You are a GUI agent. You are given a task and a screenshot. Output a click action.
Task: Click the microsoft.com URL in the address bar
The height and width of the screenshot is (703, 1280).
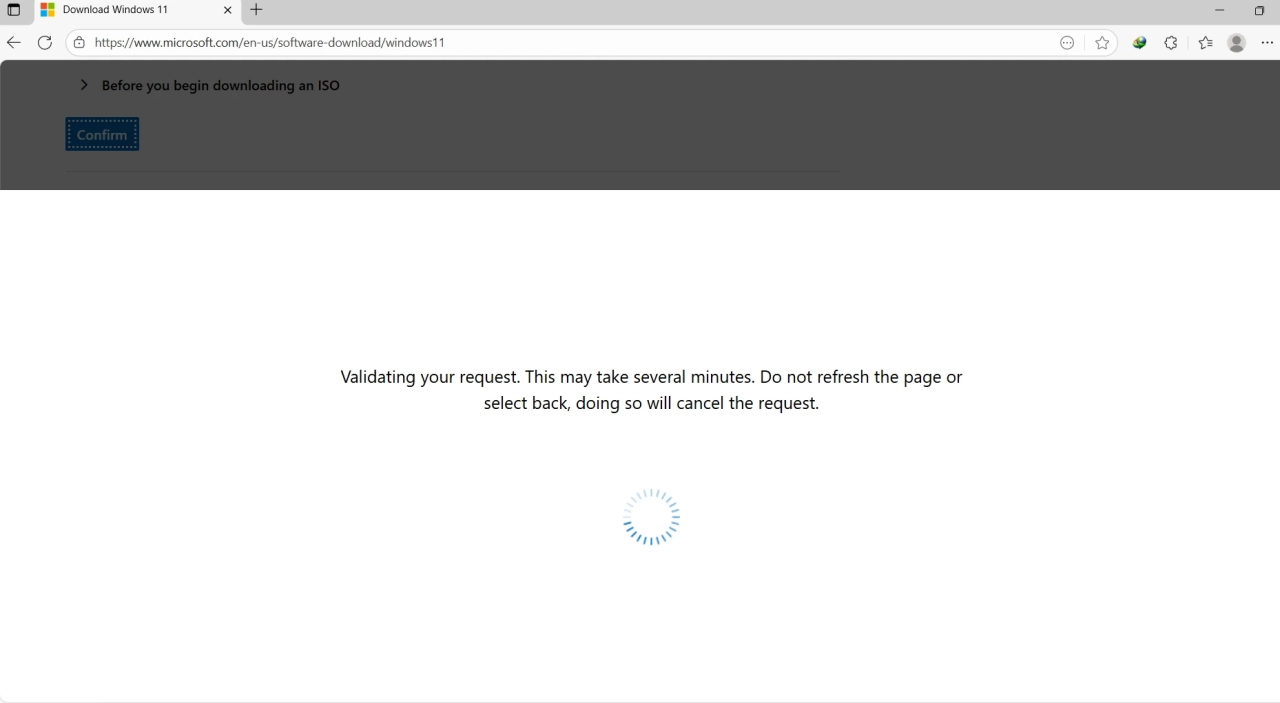coord(270,42)
